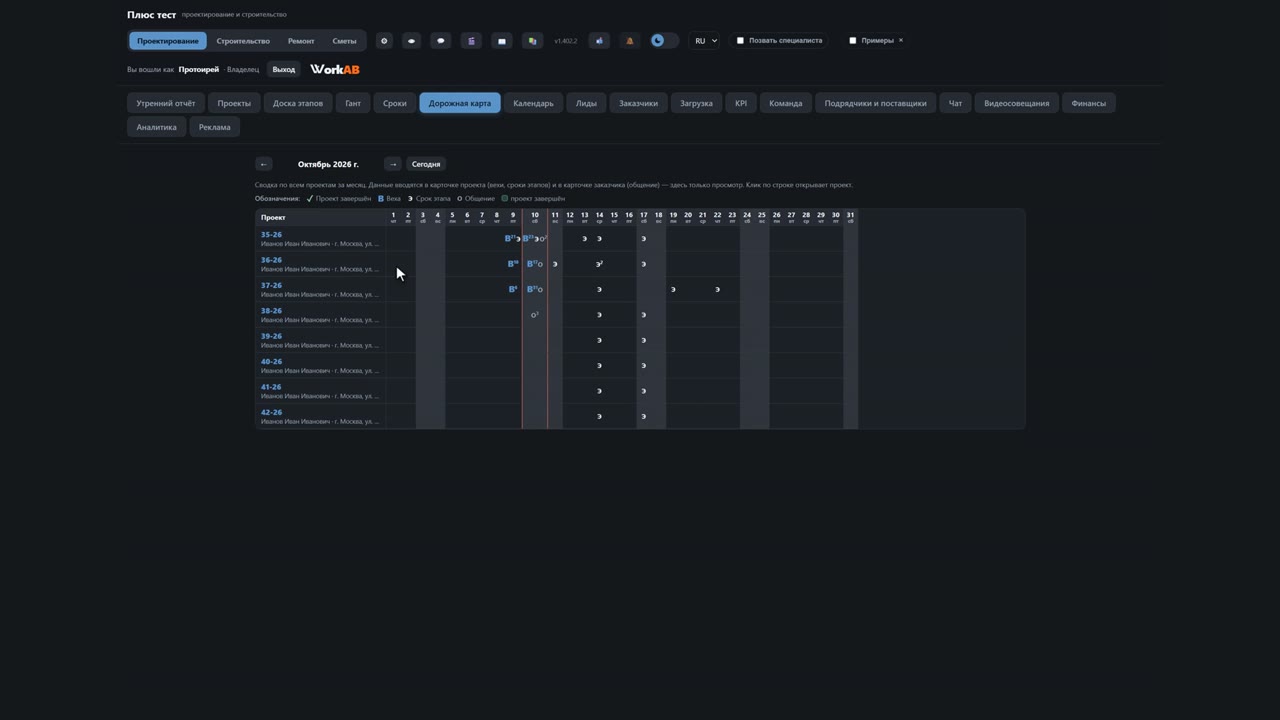Viewport: 1280px width, 720px height.
Task: Check the Позвать специалиста checkbox
Action: coord(740,41)
